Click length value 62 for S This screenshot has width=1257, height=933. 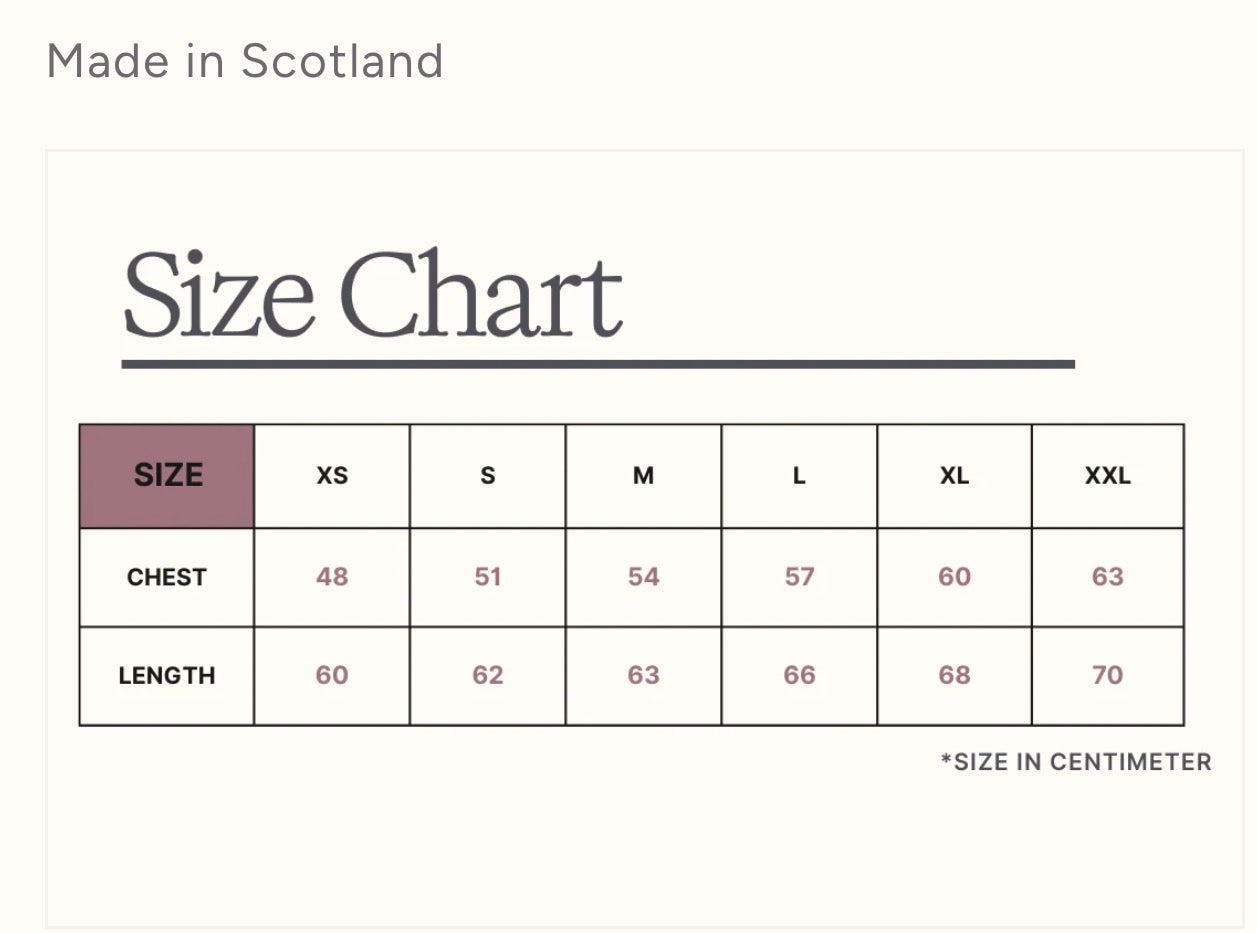point(488,676)
